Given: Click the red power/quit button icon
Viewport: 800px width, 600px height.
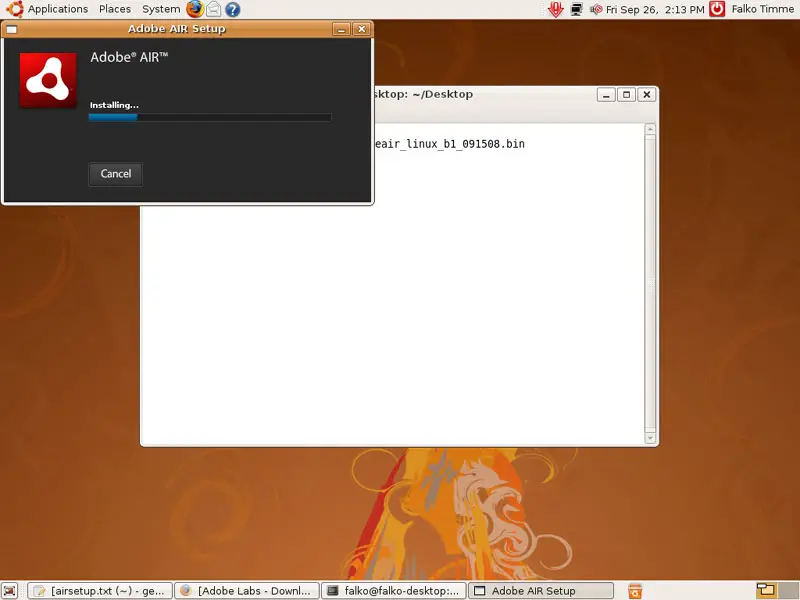Looking at the screenshot, I should (x=717, y=9).
